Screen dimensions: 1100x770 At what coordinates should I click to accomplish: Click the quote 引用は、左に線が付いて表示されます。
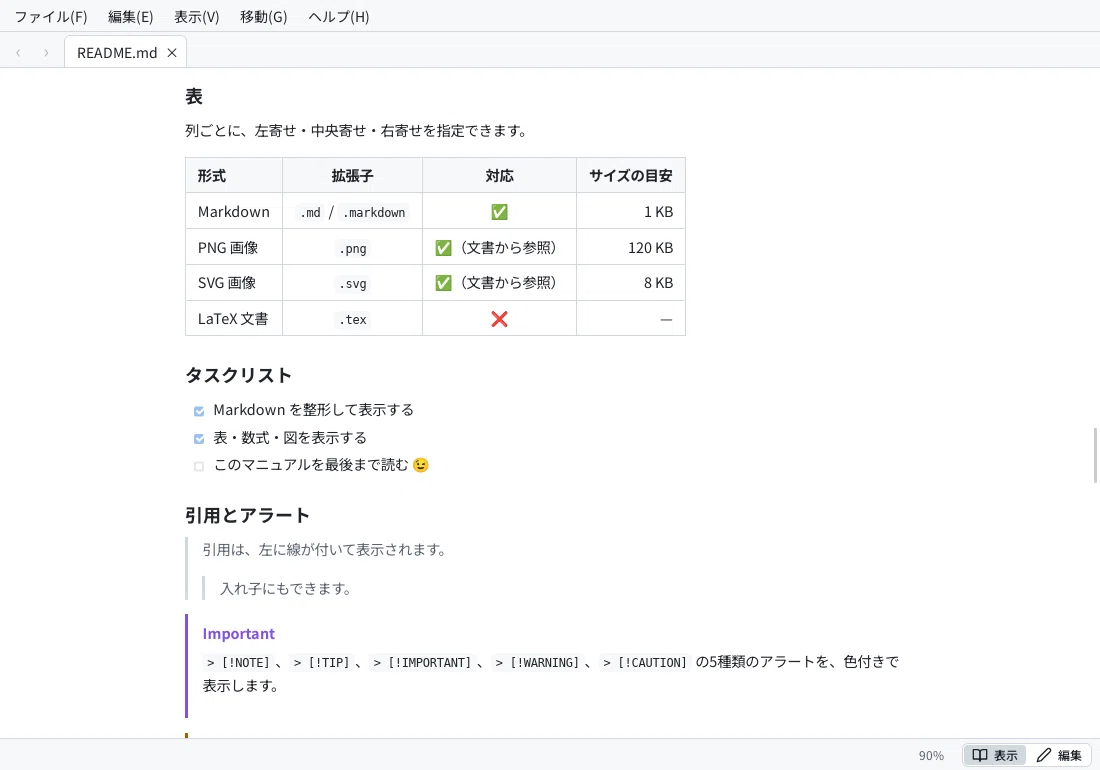point(326,550)
